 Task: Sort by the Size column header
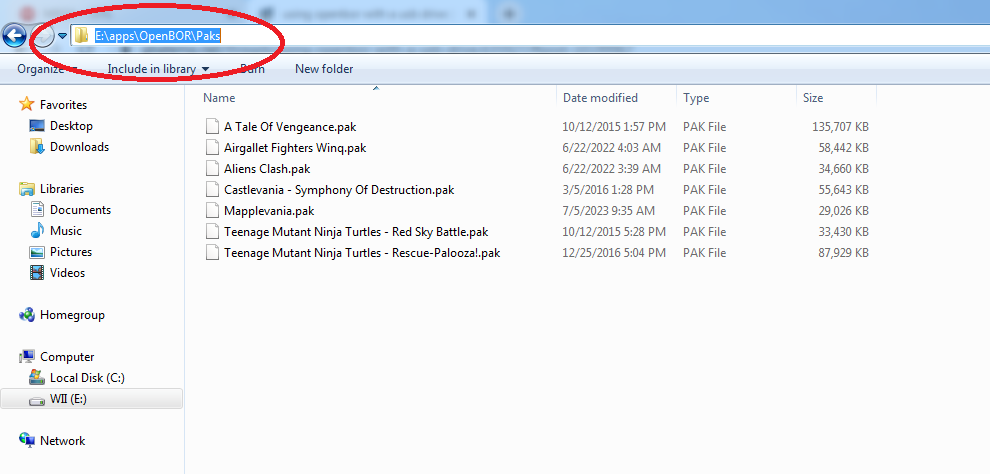813,98
